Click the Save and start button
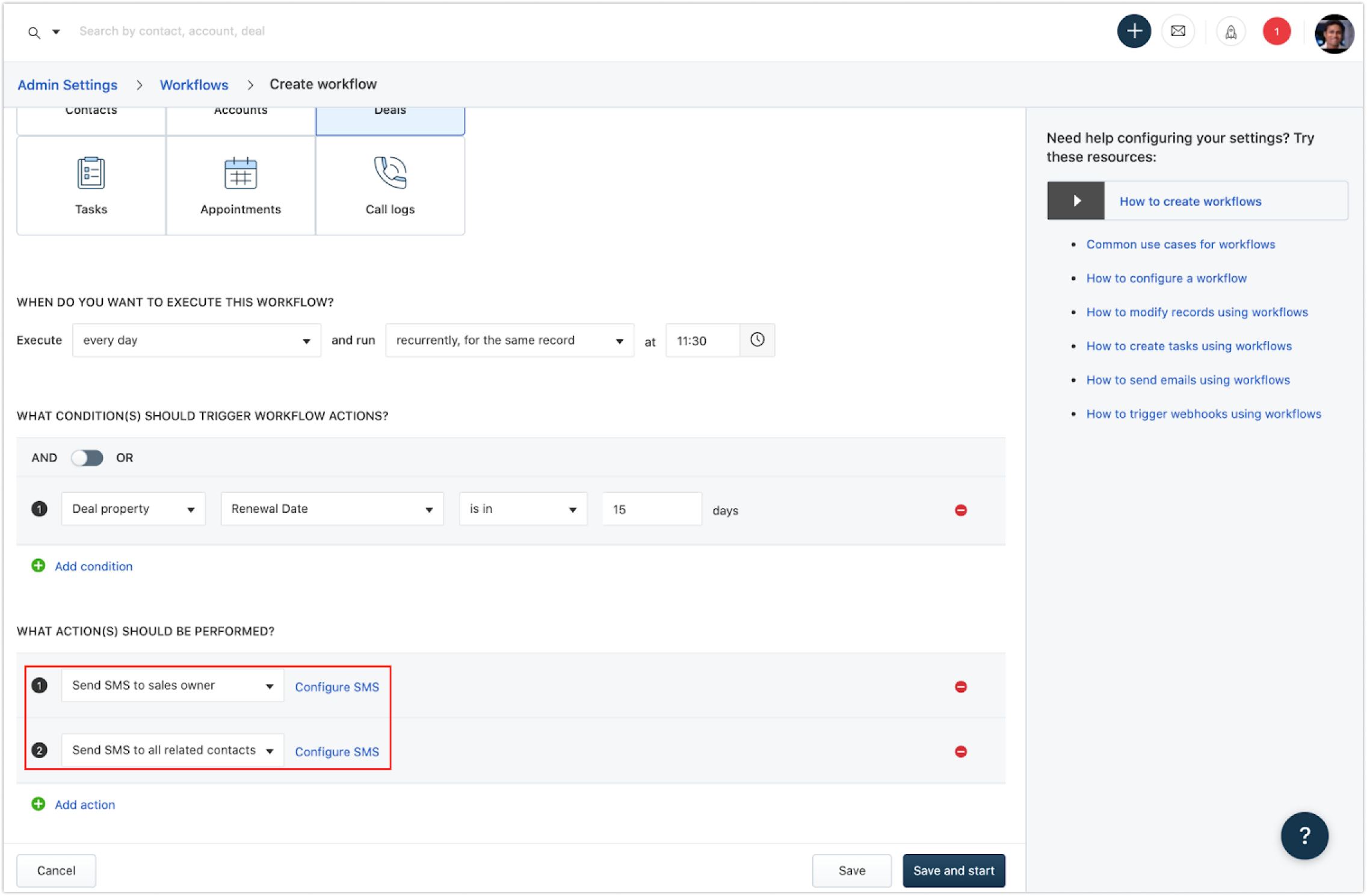This screenshot has height=896, width=1367. 953,870
